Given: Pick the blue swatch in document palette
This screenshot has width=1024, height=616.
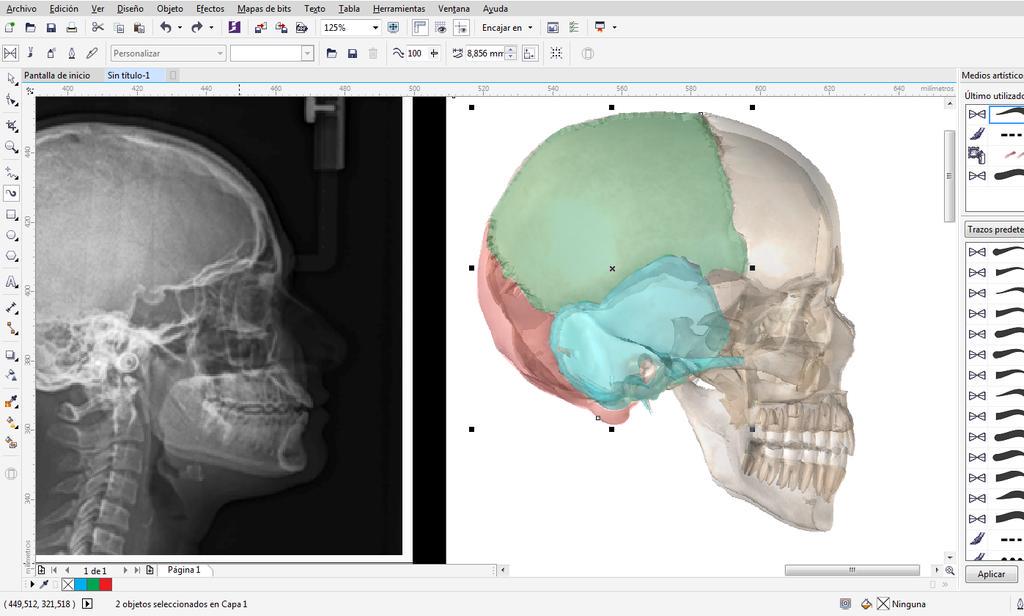Looking at the screenshot, I should point(80,585).
